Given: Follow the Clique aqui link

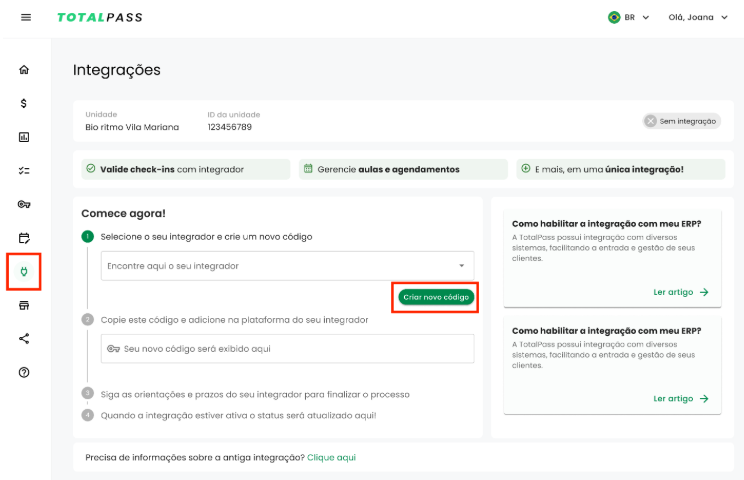Looking at the screenshot, I should point(331,458).
